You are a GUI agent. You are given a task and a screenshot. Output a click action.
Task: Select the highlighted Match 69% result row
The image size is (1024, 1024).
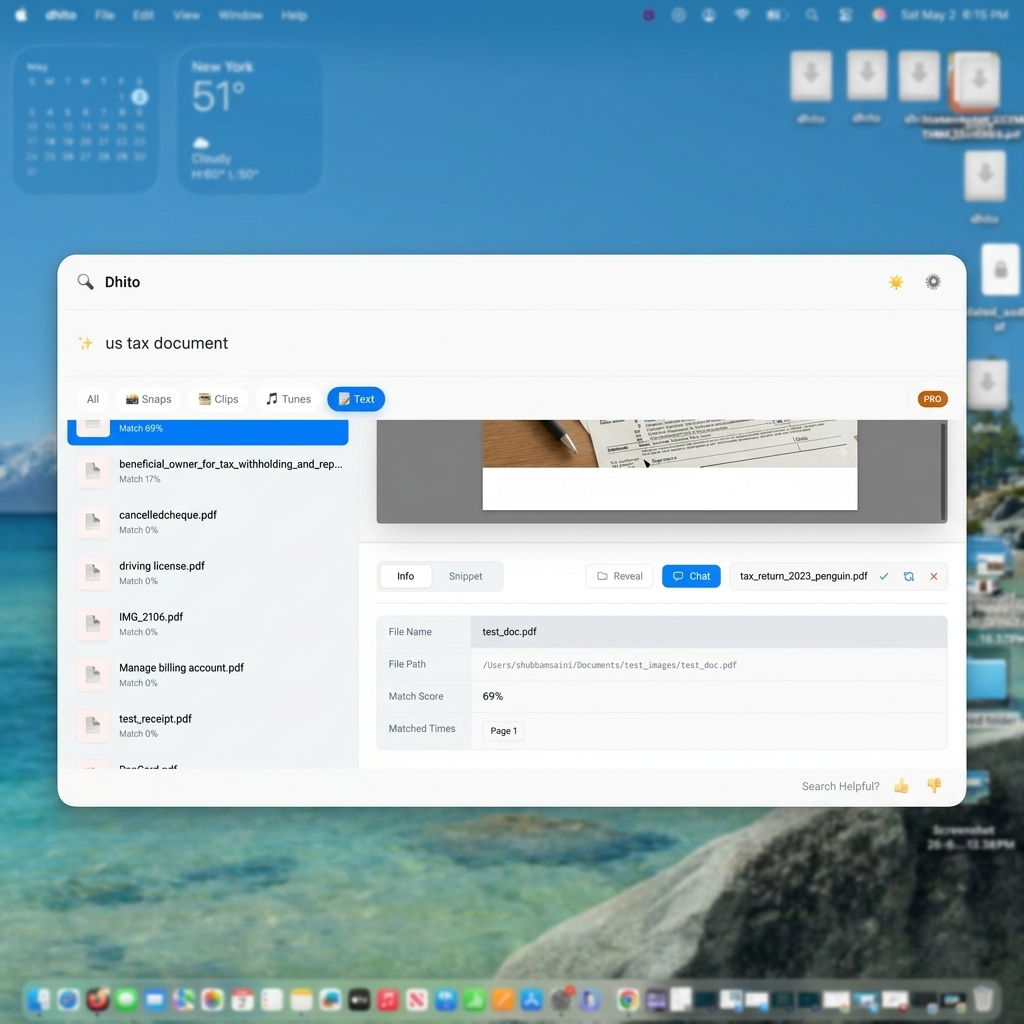click(208, 432)
